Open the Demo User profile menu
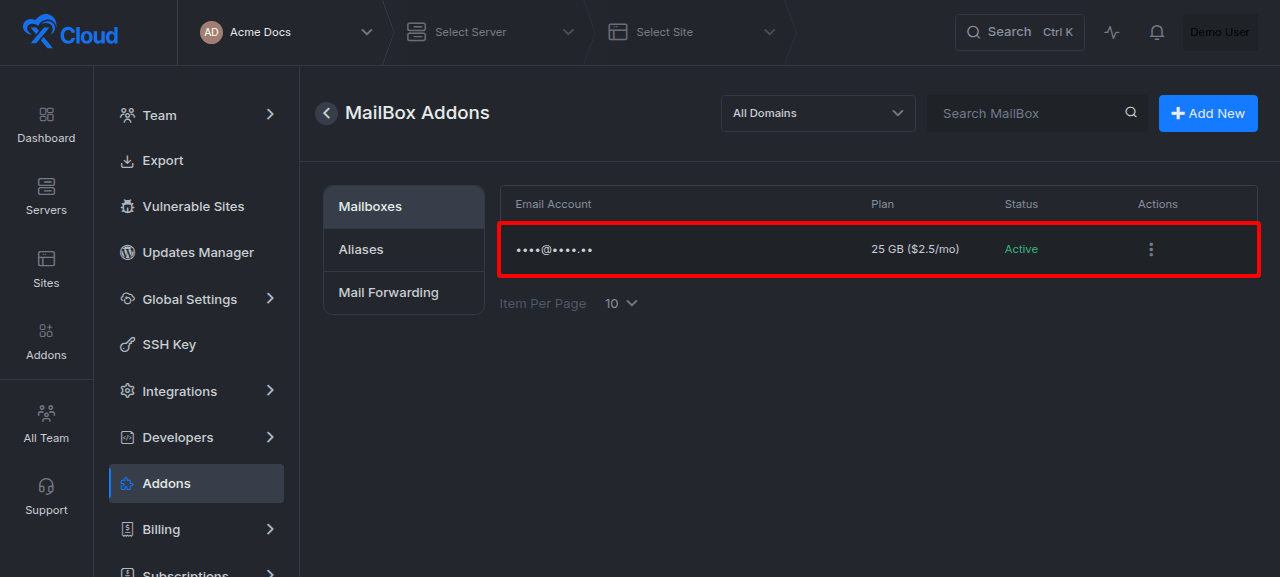The width and height of the screenshot is (1280, 577). tap(1220, 32)
